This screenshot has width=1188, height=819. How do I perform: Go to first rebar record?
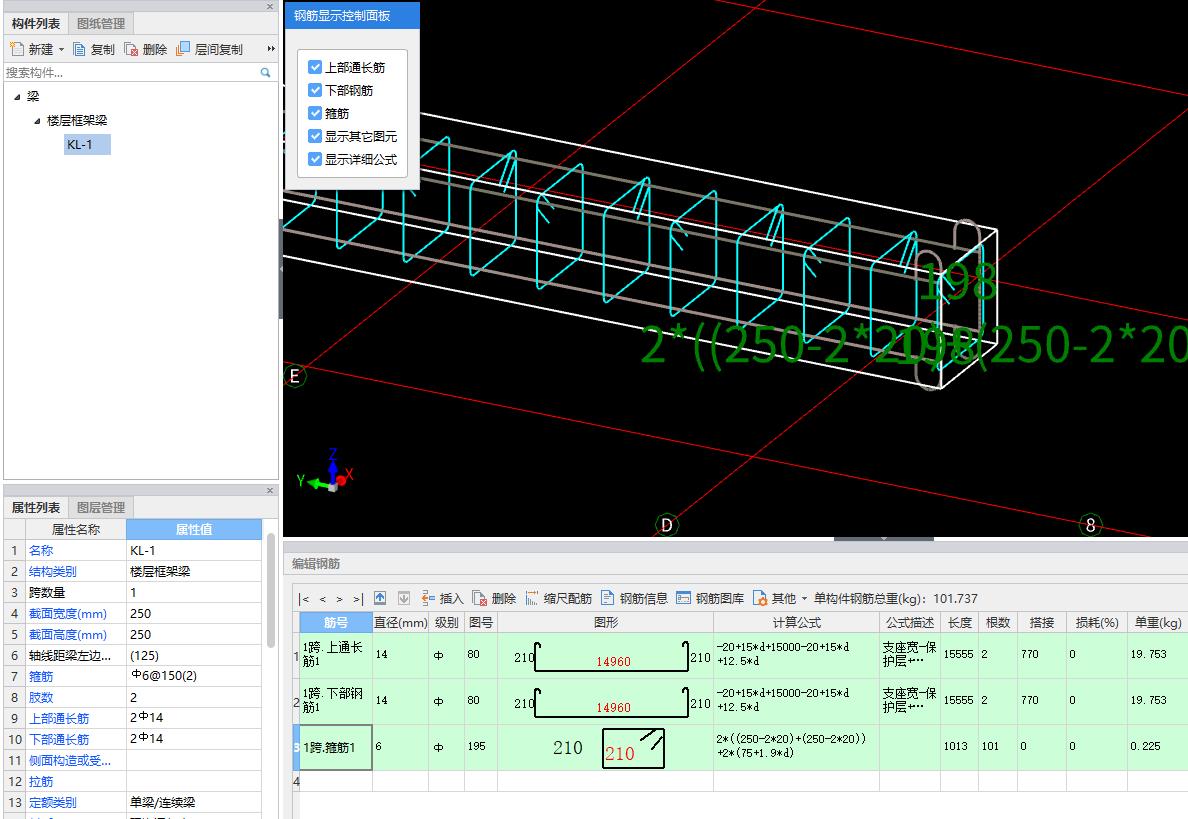coord(304,599)
